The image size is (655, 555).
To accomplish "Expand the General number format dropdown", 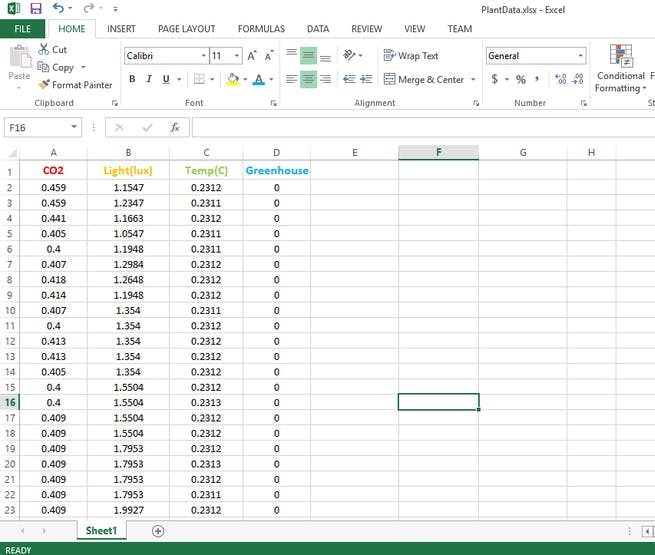I will [581, 56].
